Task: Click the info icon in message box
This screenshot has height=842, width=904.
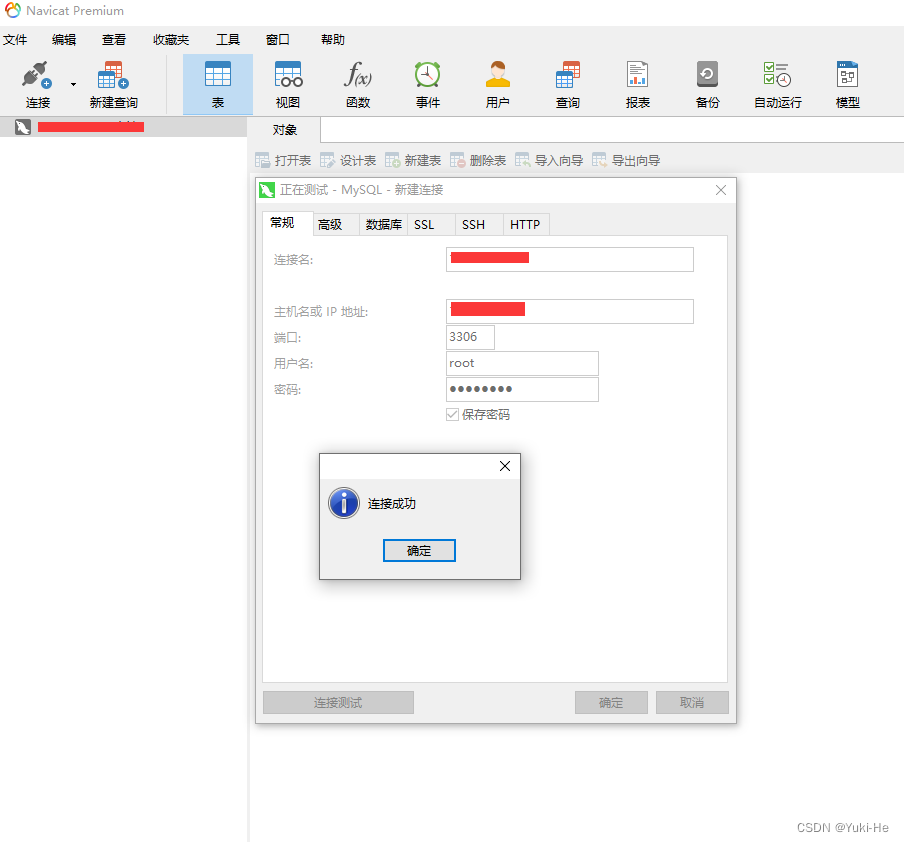Action: tap(344, 503)
